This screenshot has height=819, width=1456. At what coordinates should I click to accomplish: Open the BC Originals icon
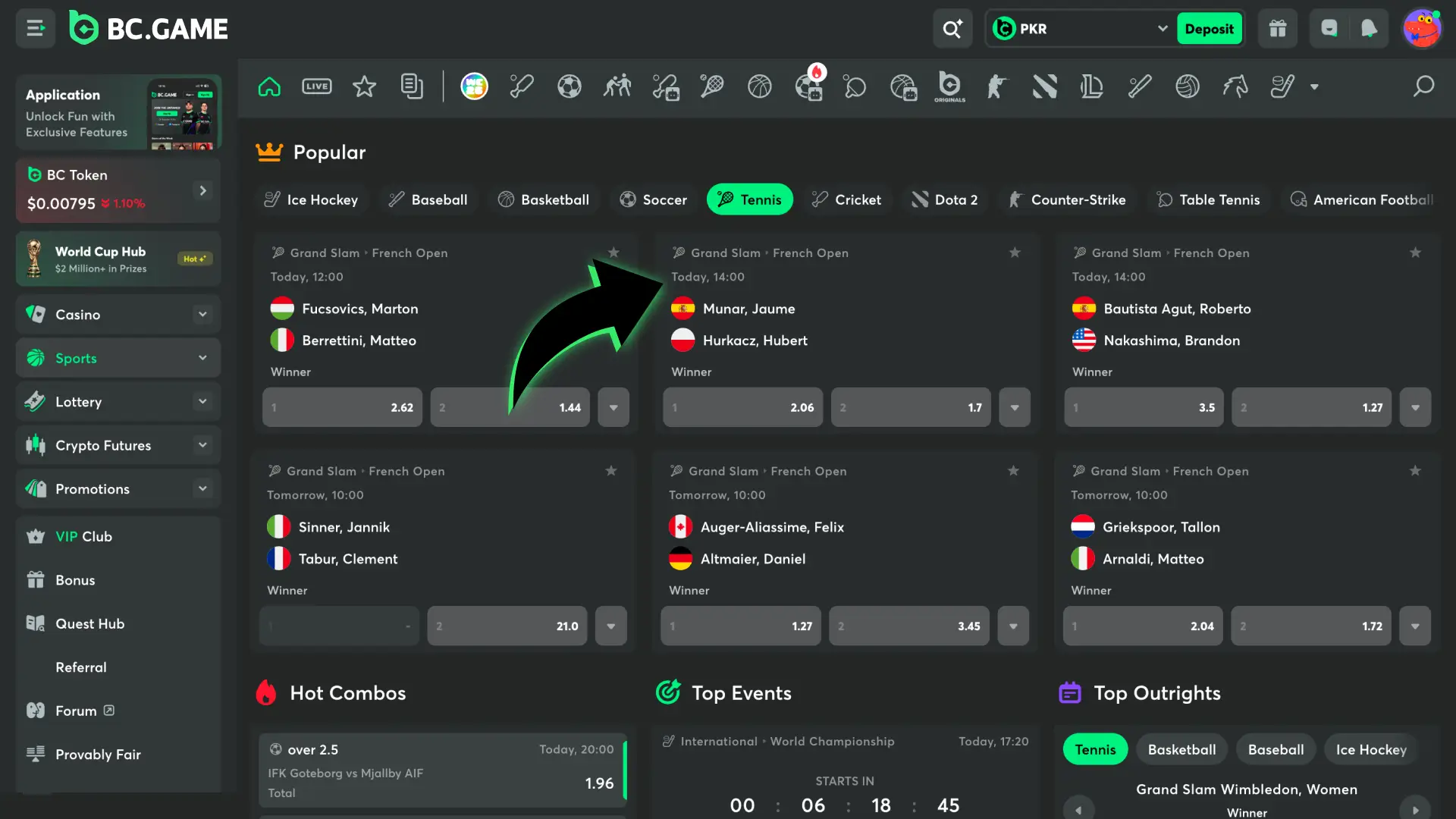(949, 86)
